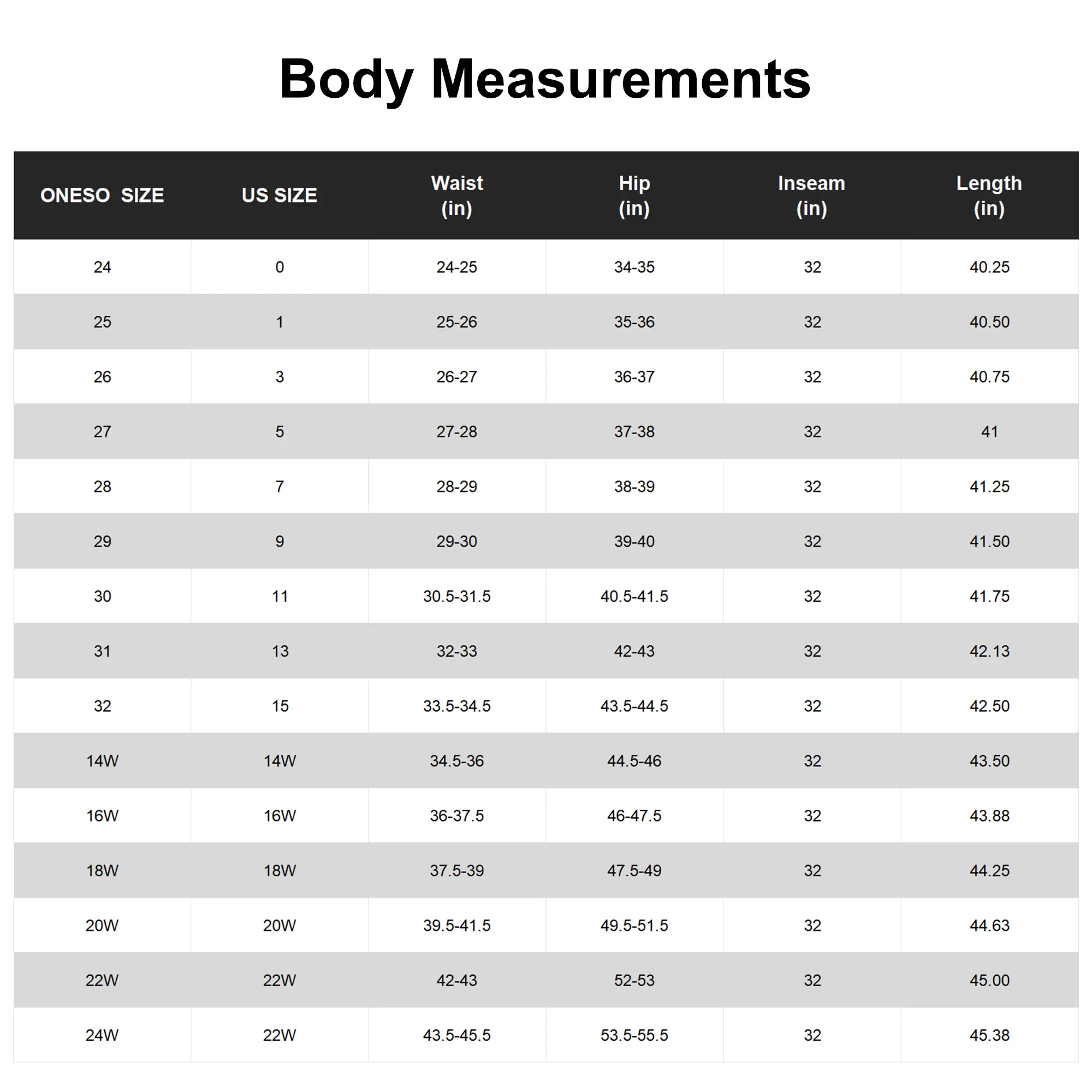Select the length value 41.50

[x=989, y=541]
